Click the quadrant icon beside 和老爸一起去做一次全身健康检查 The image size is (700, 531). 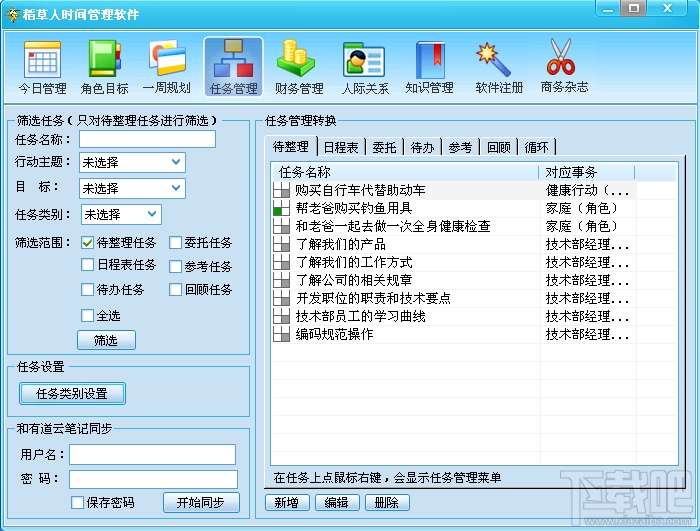pyautogui.click(x=282, y=226)
